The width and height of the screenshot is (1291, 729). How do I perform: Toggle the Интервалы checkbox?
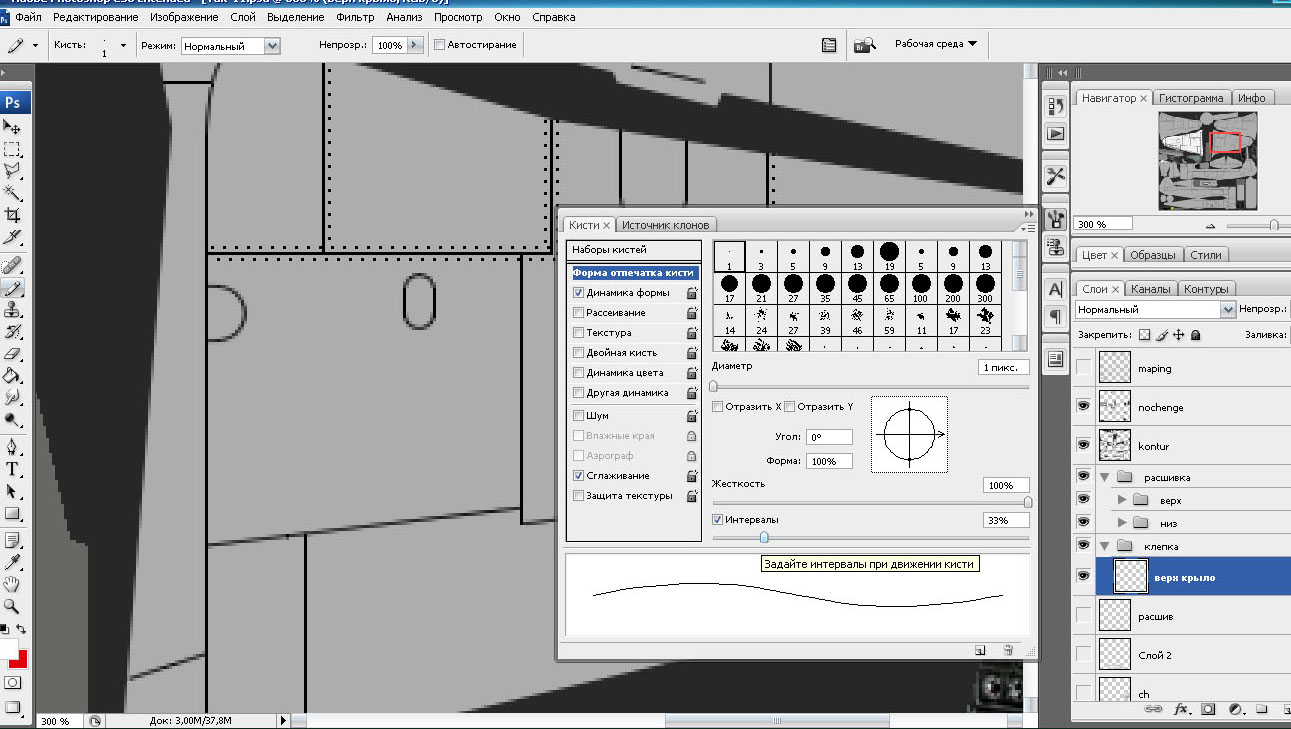point(718,520)
